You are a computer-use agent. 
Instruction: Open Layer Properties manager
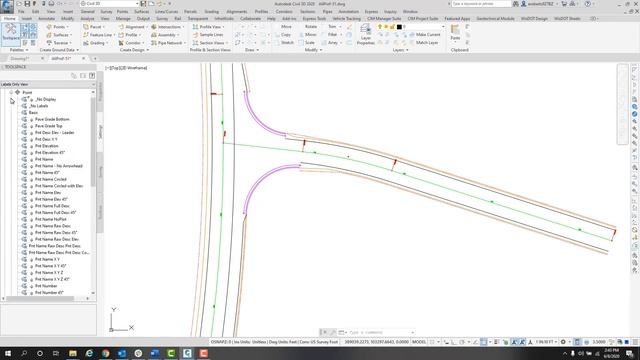365,34
